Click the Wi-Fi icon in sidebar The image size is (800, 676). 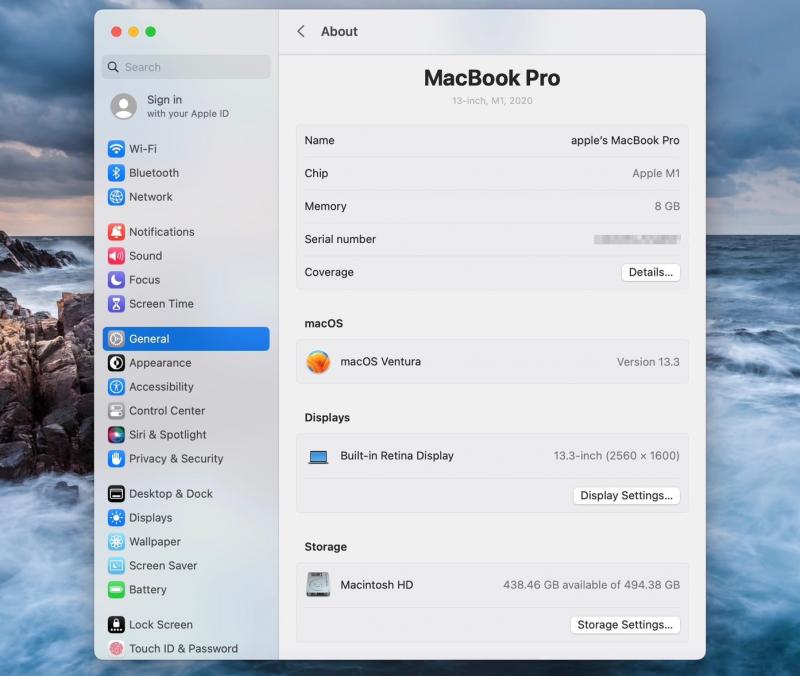tap(116, 149)
